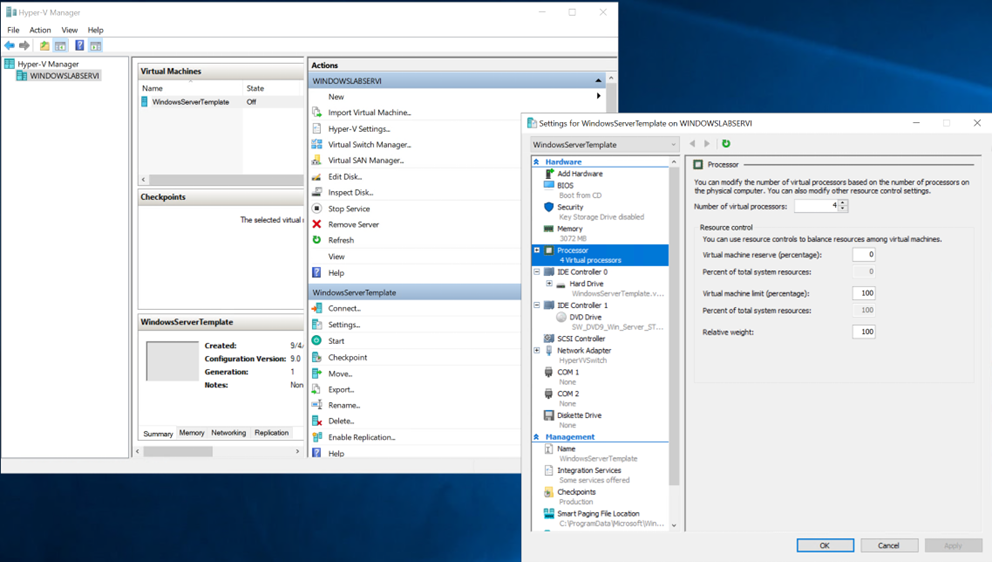This screenshot has width=992, height=562.
Task: Click Remove Server with red X
Action: coord(353,225)
